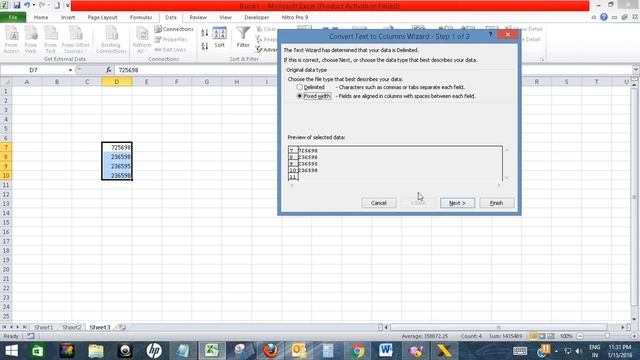Switch to the Developer tab

click(x=256, y=17)
